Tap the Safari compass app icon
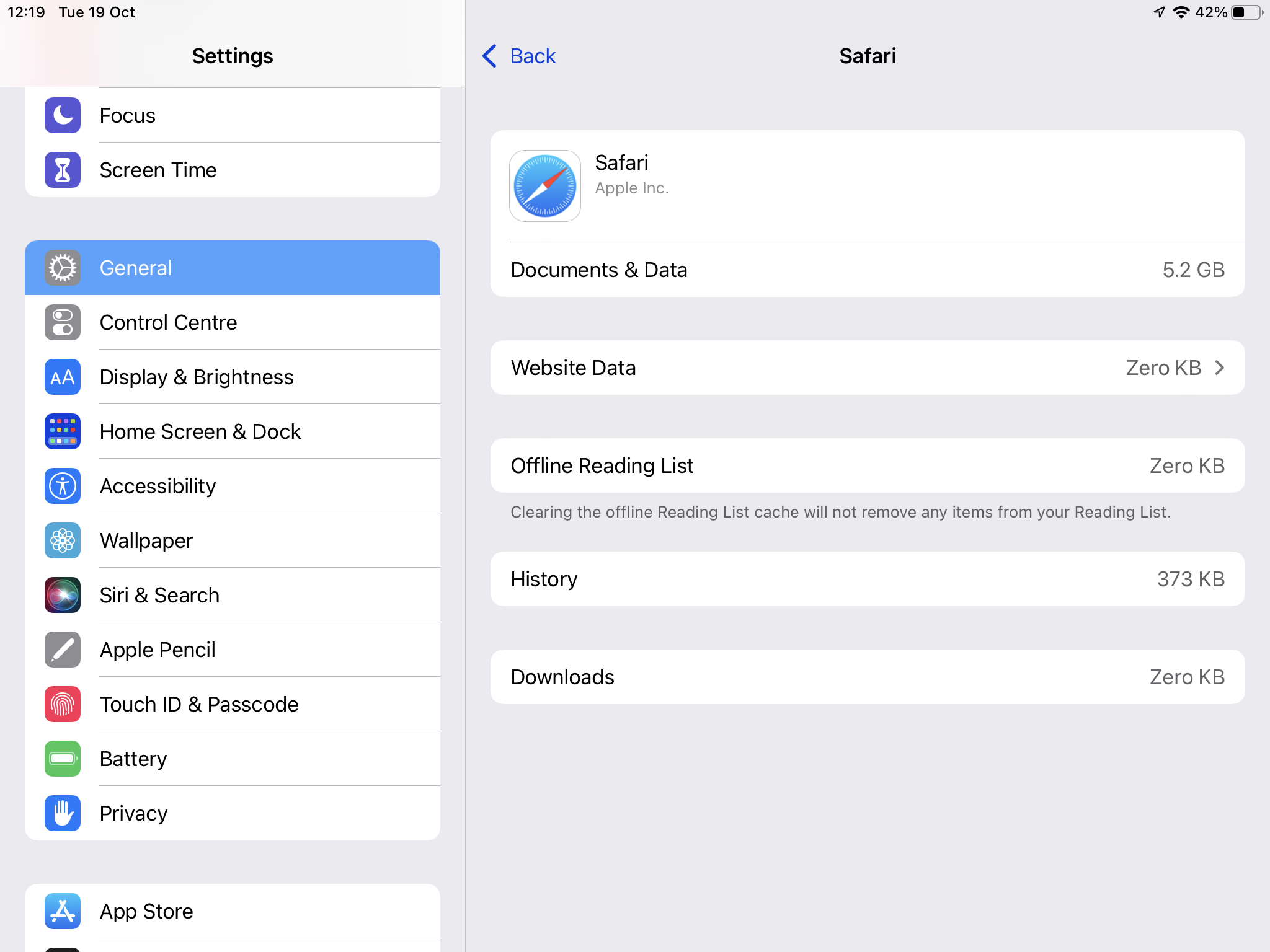Viewport: 1270px width, 952px height. (x=545, y=186)
